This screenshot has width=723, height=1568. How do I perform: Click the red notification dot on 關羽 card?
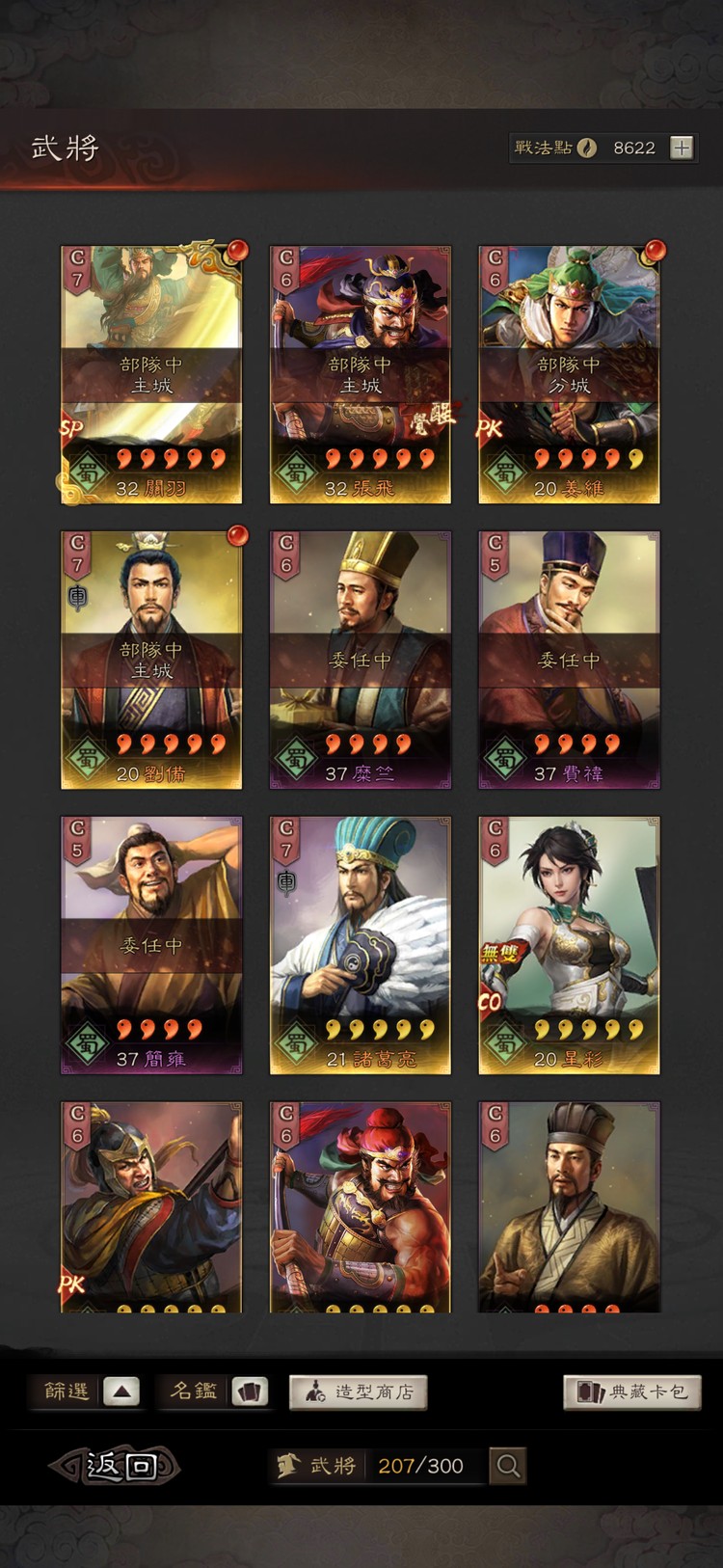click(236, 252)
